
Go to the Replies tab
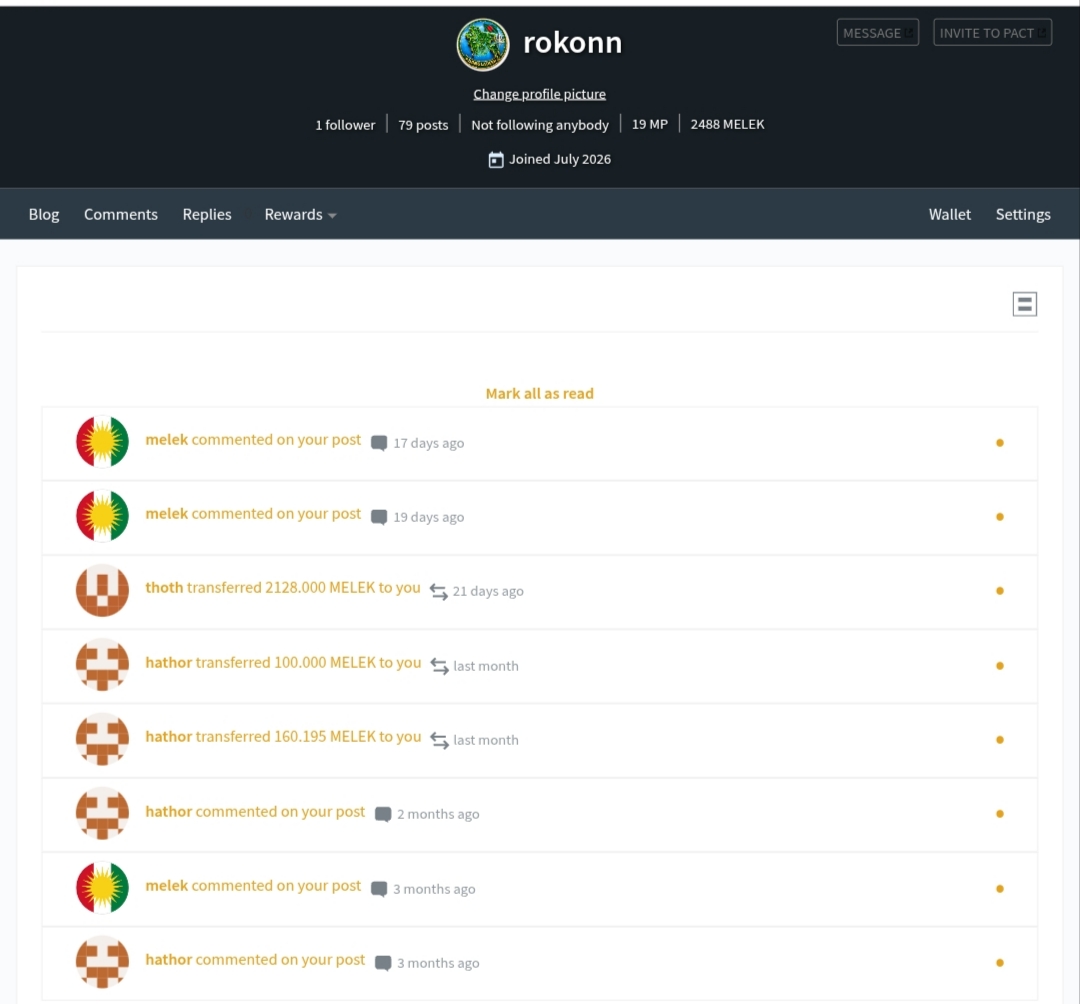[x=207, y=215]
